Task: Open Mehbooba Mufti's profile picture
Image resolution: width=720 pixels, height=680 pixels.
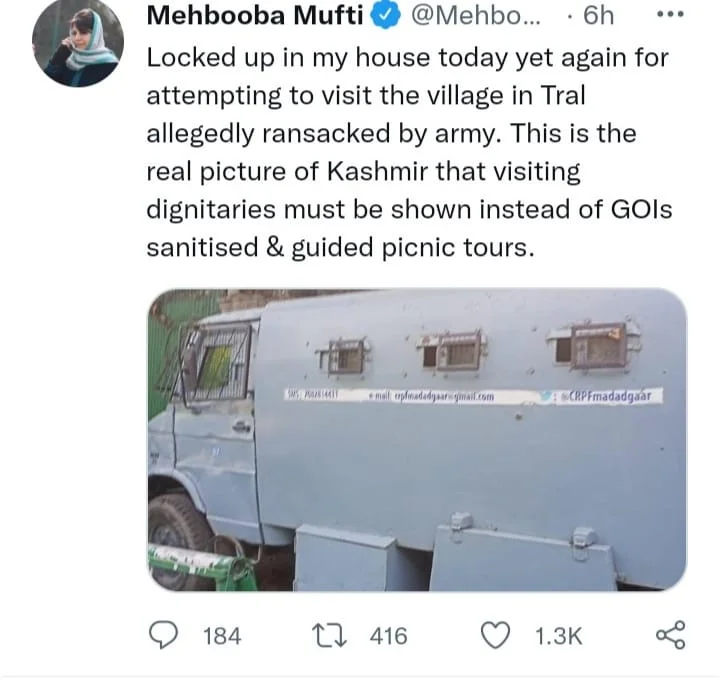Action: [78, 46]
